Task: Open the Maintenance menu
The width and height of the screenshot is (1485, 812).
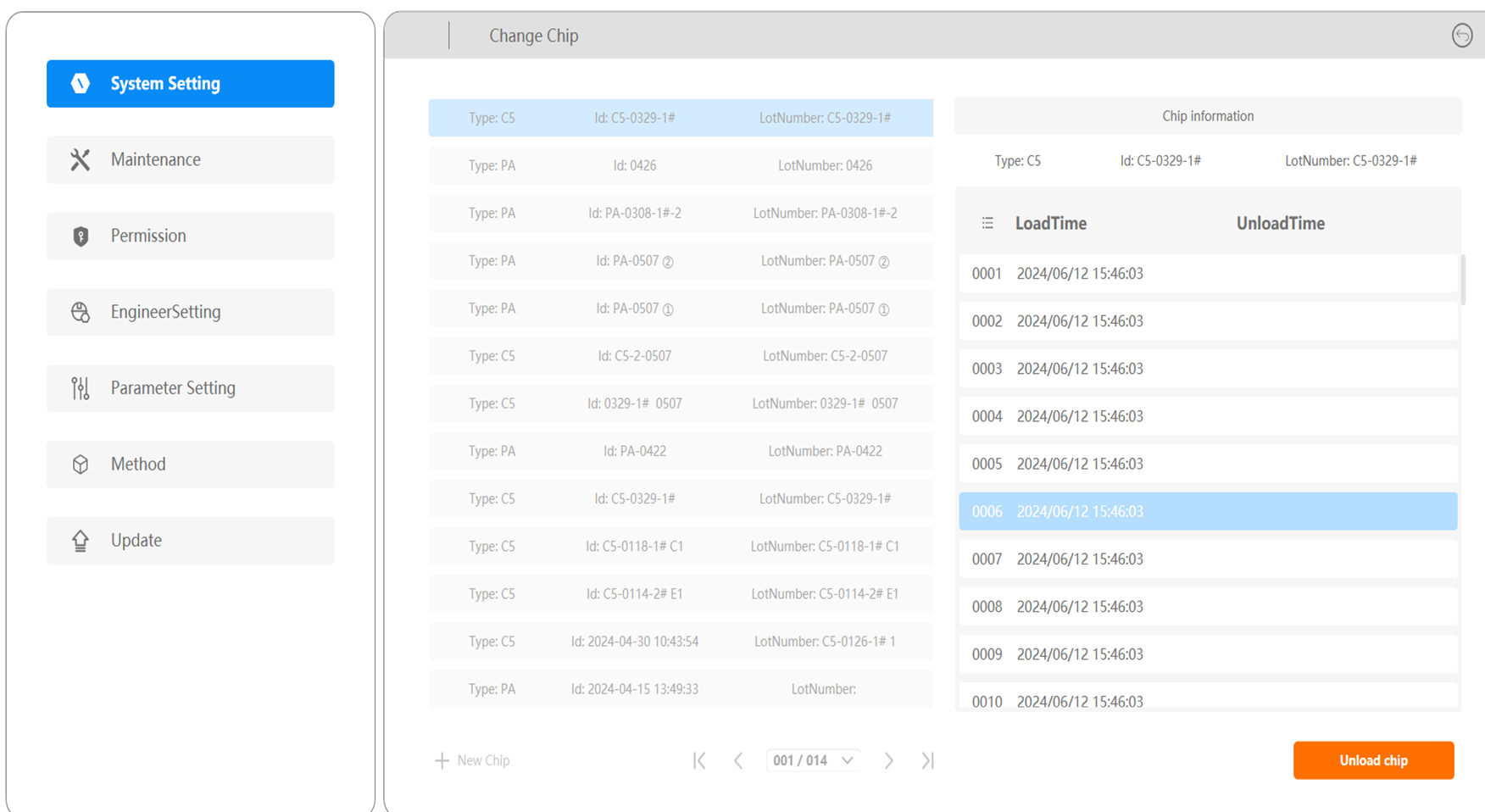Action: (190, 159)
